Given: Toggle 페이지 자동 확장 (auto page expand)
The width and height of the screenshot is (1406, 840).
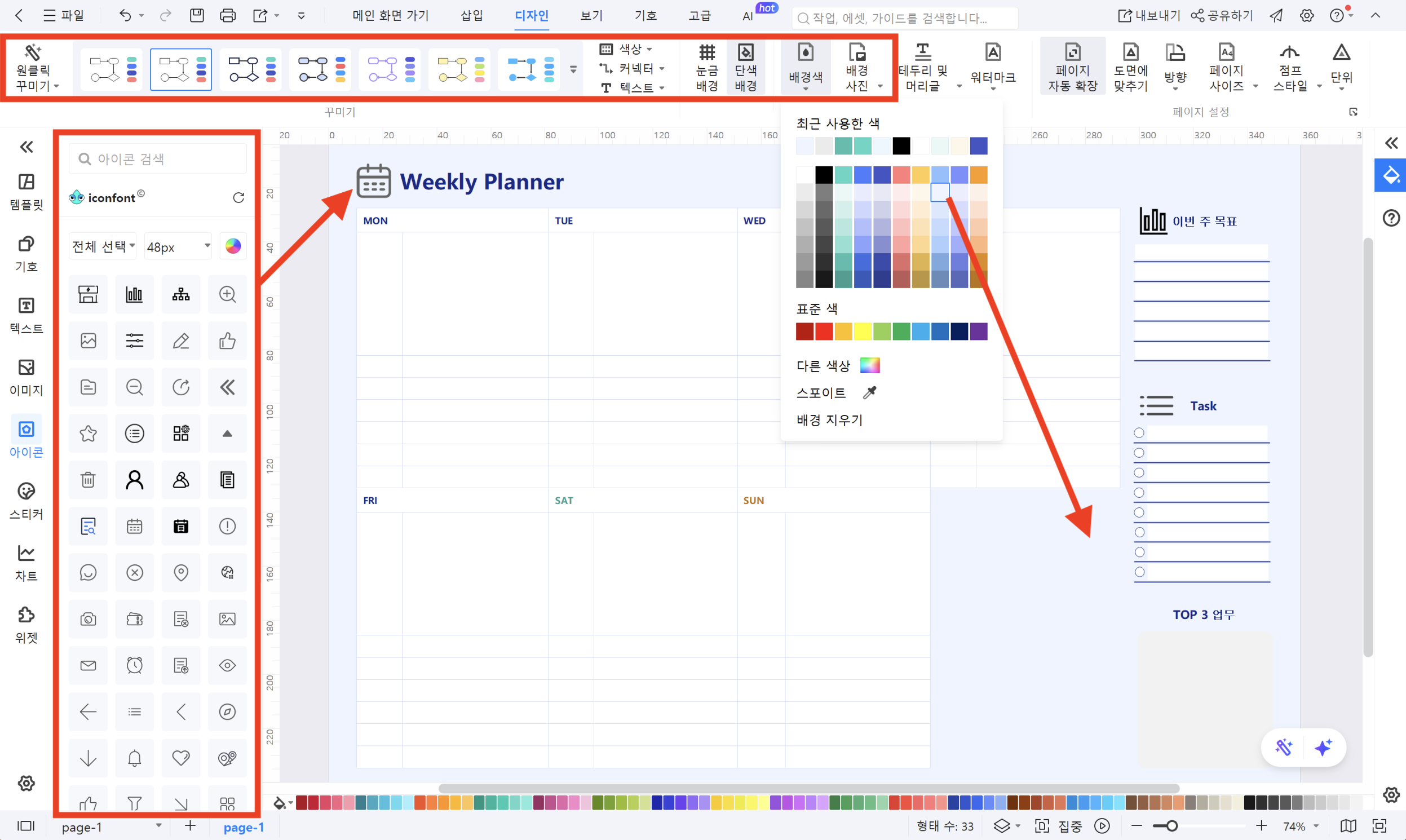Looking at the screenshot, I should [1072, 67].
